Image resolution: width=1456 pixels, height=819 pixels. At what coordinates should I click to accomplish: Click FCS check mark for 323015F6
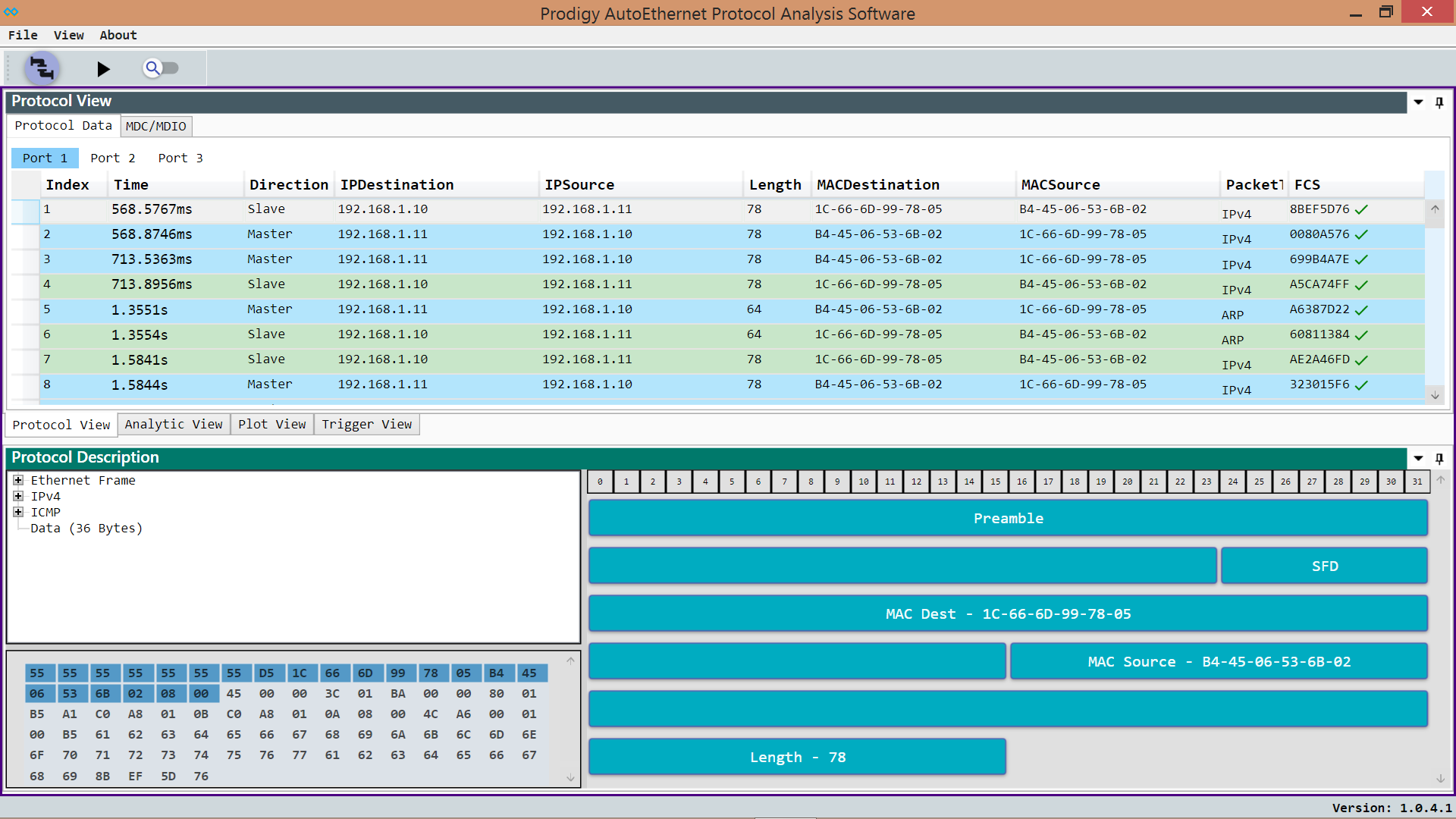click(x=1361, y=385)
